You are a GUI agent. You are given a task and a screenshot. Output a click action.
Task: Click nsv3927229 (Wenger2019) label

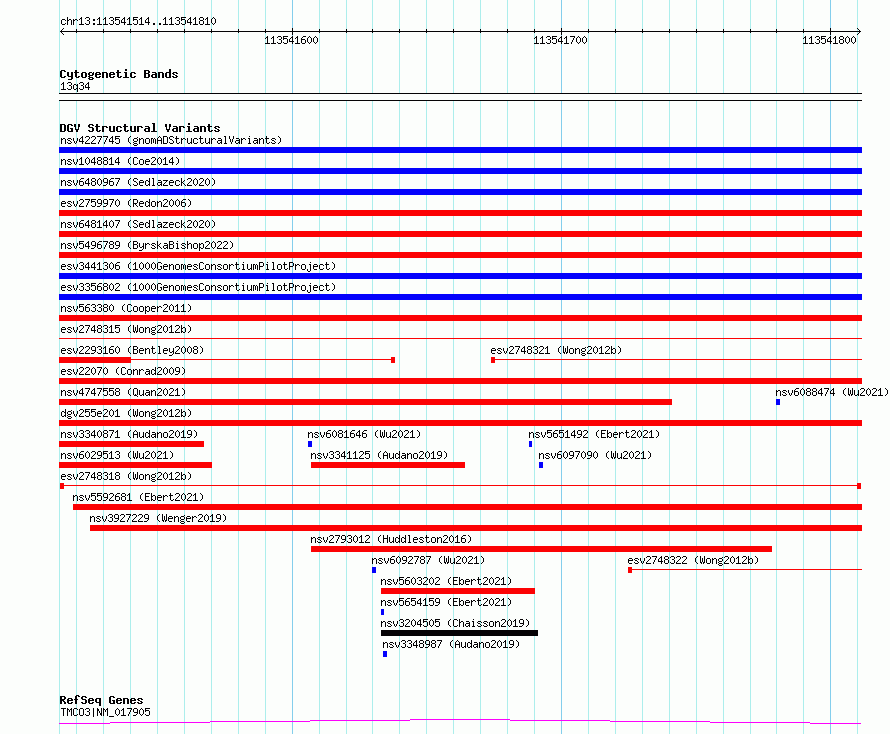tap(158, 518)
